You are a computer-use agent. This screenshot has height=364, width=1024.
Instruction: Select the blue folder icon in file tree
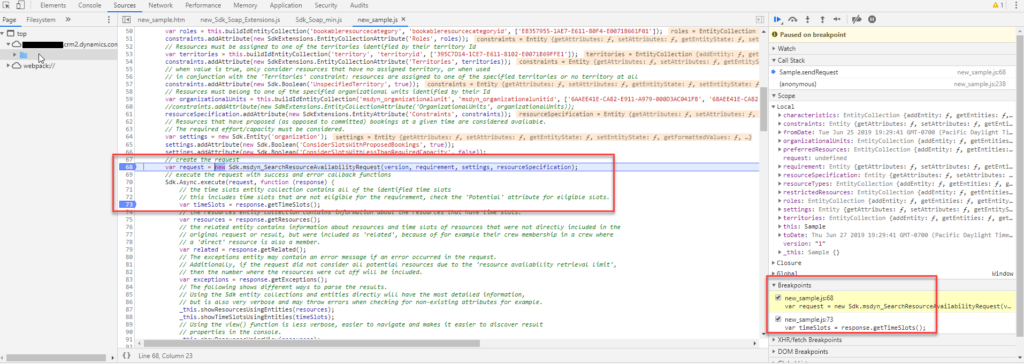point(24,55)
